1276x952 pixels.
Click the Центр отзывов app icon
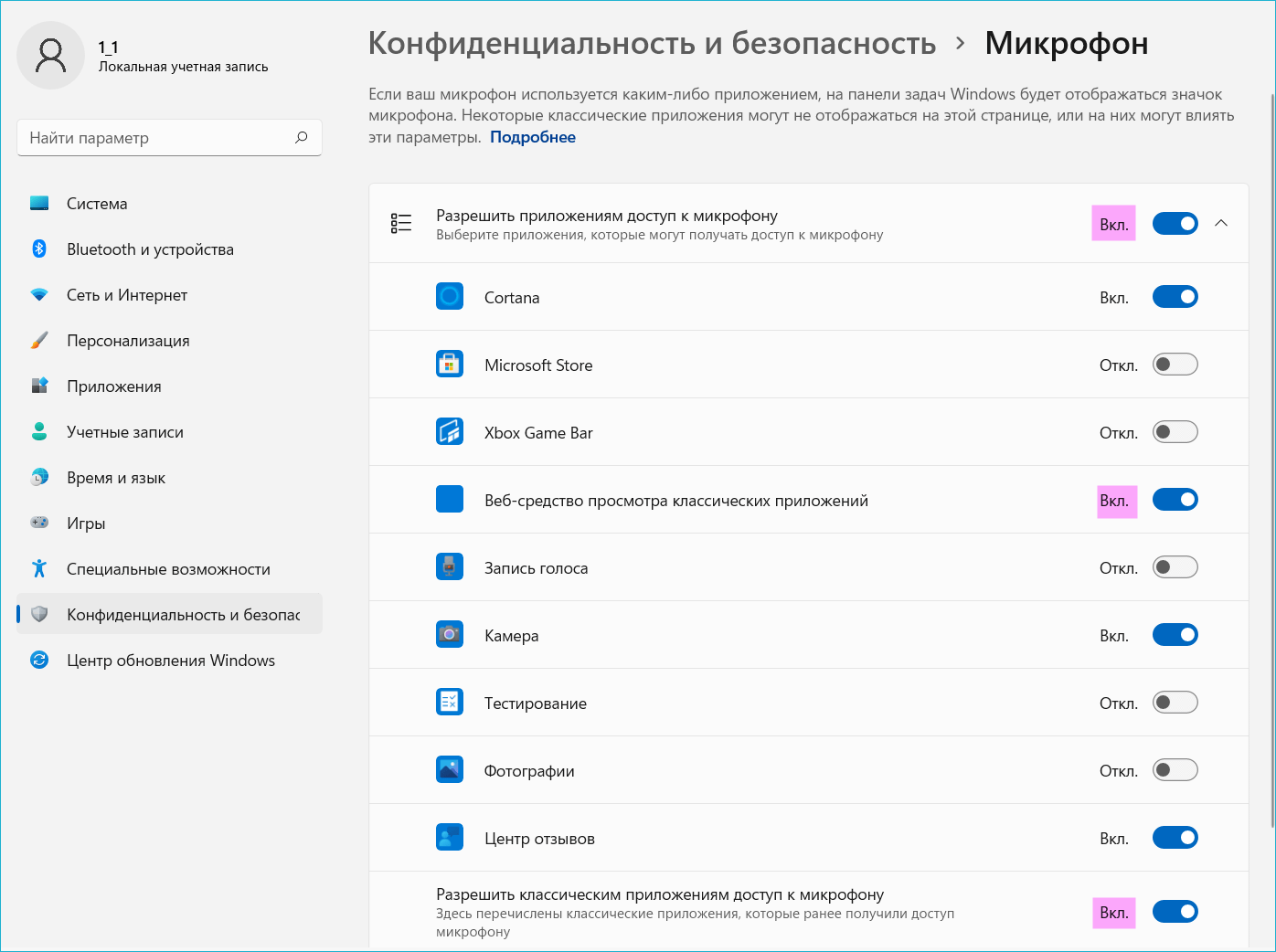pyautogui.click(x=449, y=838)
